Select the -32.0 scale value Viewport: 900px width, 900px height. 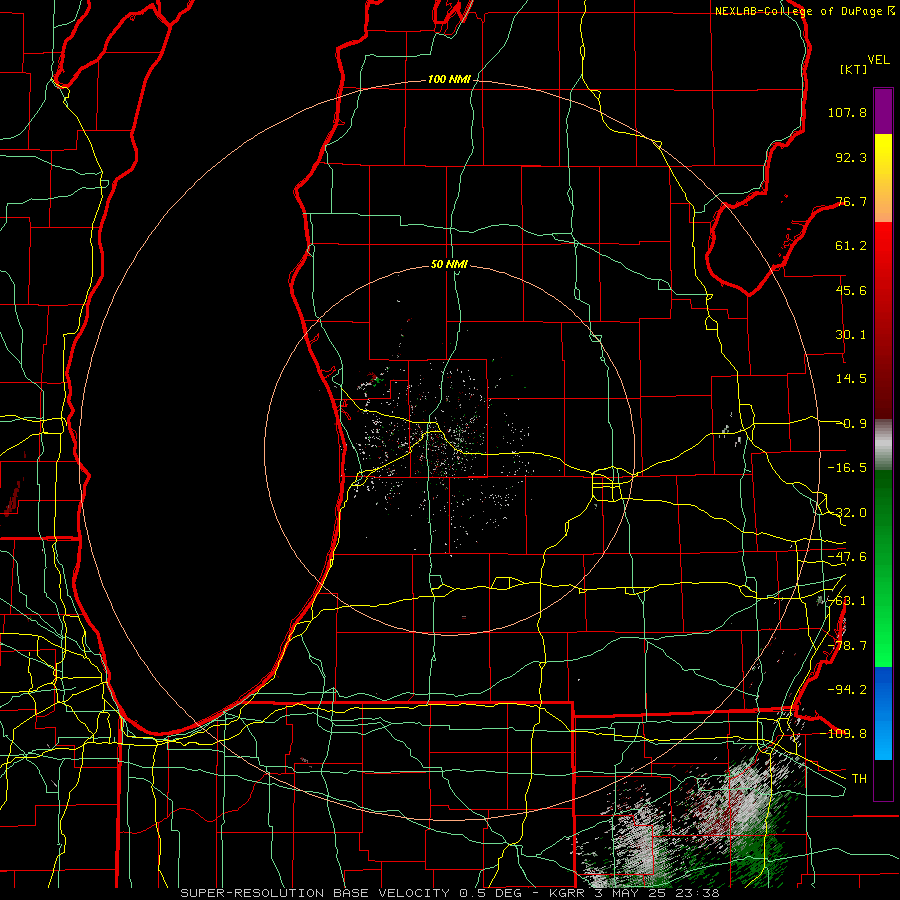coord(847,512)
